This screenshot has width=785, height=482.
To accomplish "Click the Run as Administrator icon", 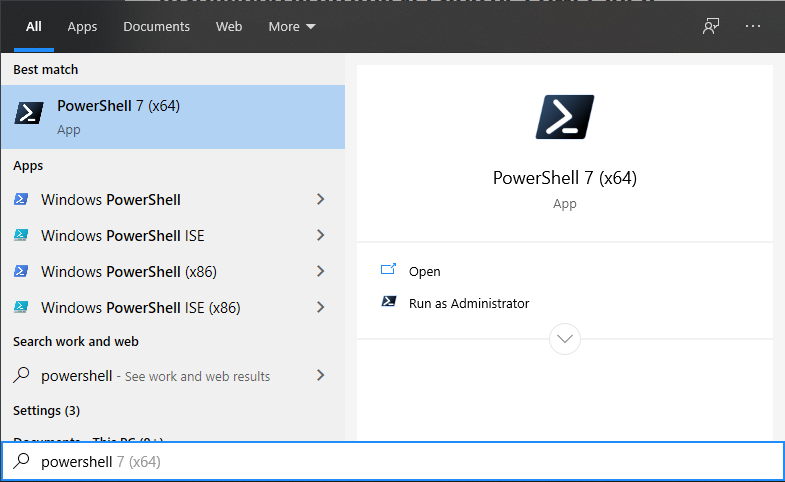I will tap(388, 301).
